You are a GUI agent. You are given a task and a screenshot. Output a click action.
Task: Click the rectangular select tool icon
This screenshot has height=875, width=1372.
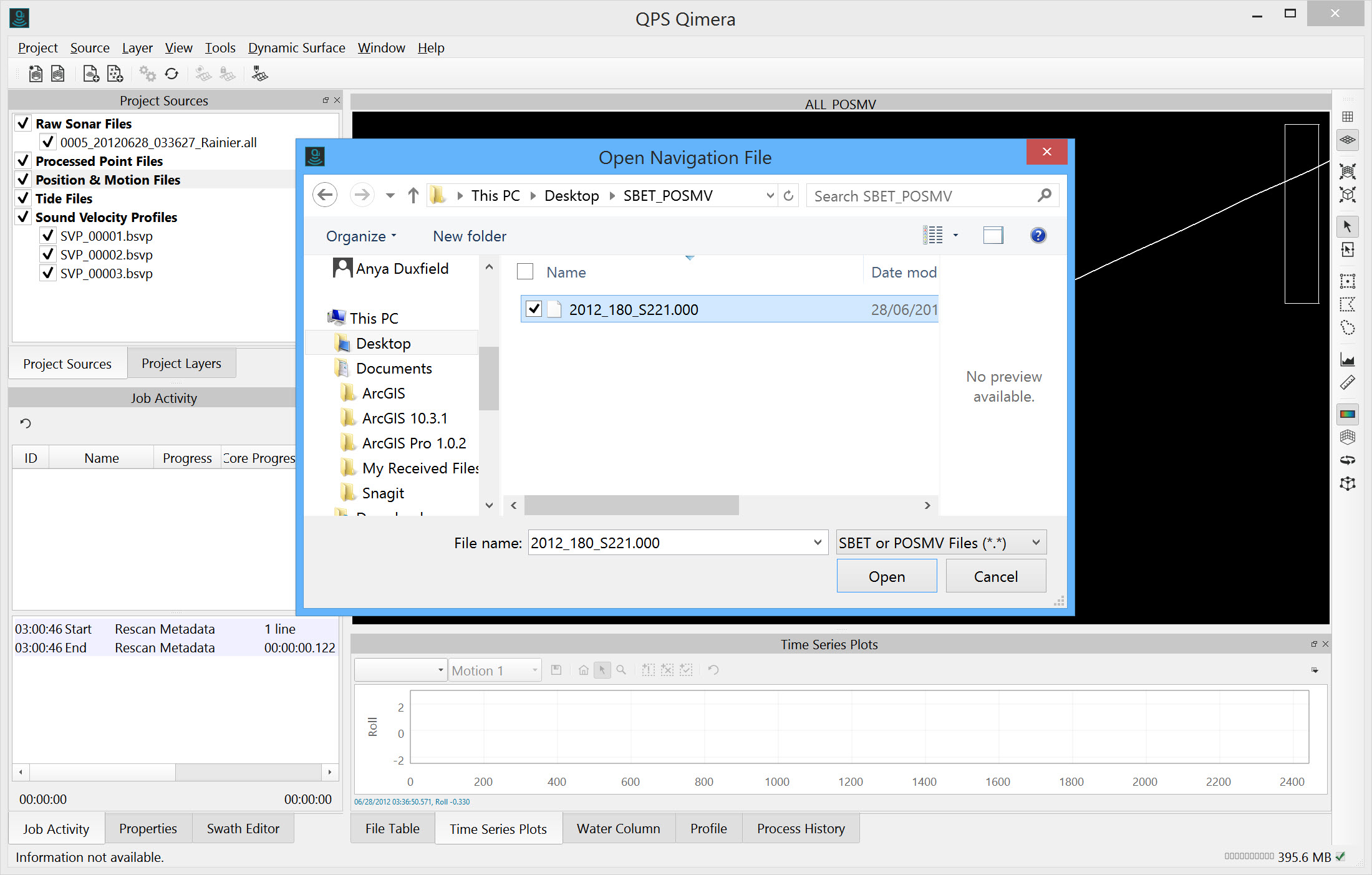[x=1348, y=281]
